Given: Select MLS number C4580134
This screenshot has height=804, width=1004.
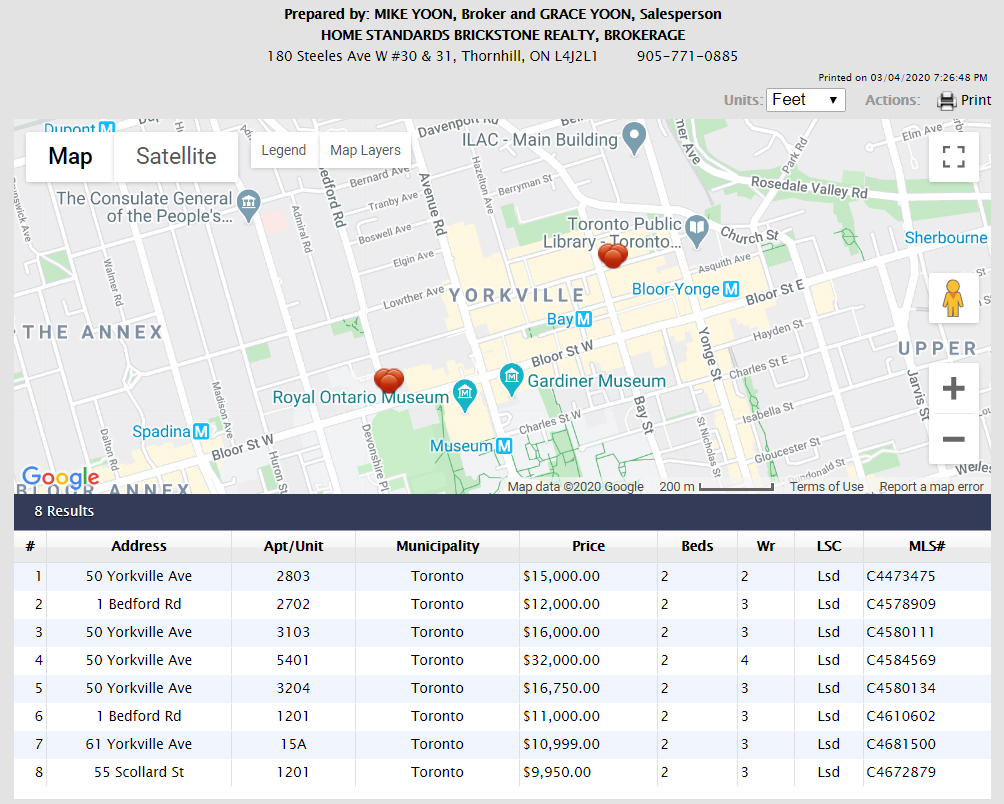Looking at the screenshot, I should coord(901,688).
